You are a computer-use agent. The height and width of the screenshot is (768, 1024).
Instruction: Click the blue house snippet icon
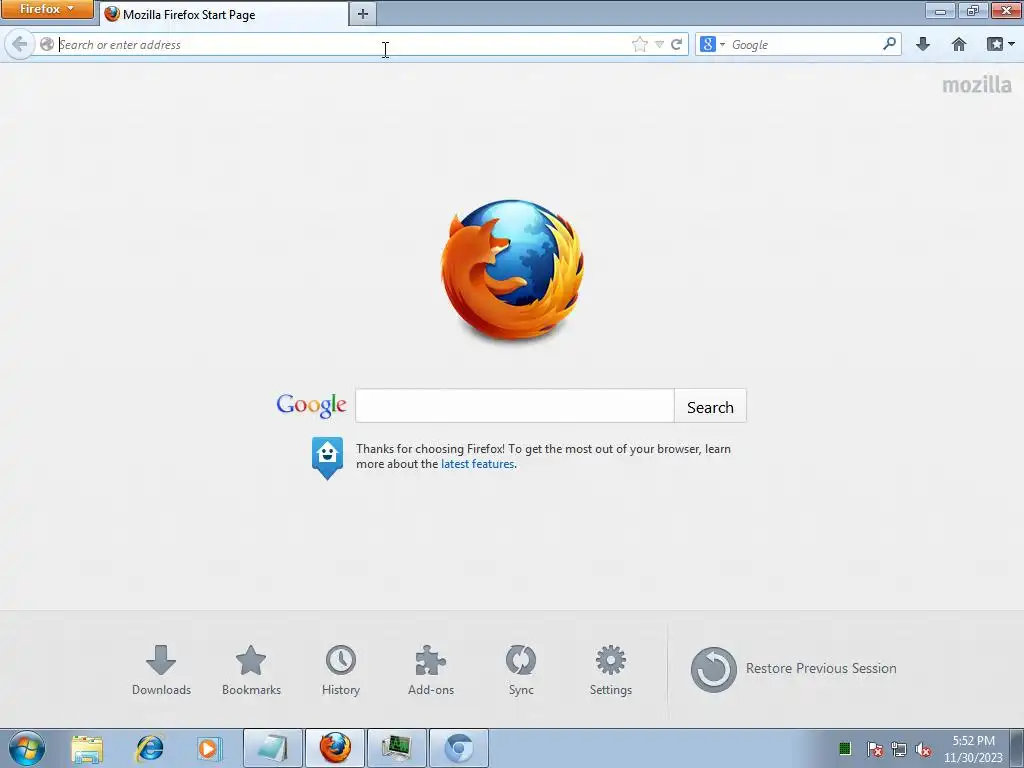click(x=327, y=458)
